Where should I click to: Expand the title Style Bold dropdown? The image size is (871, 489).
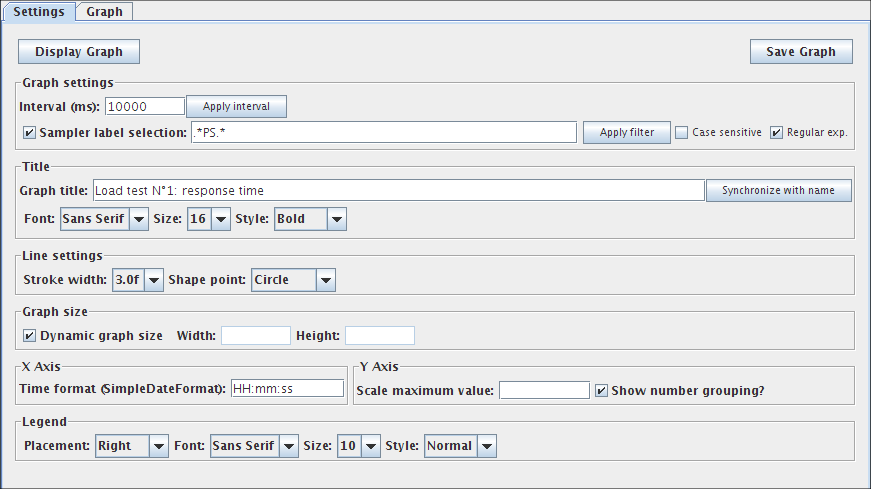pyautogui.click(x=309, y=219)
